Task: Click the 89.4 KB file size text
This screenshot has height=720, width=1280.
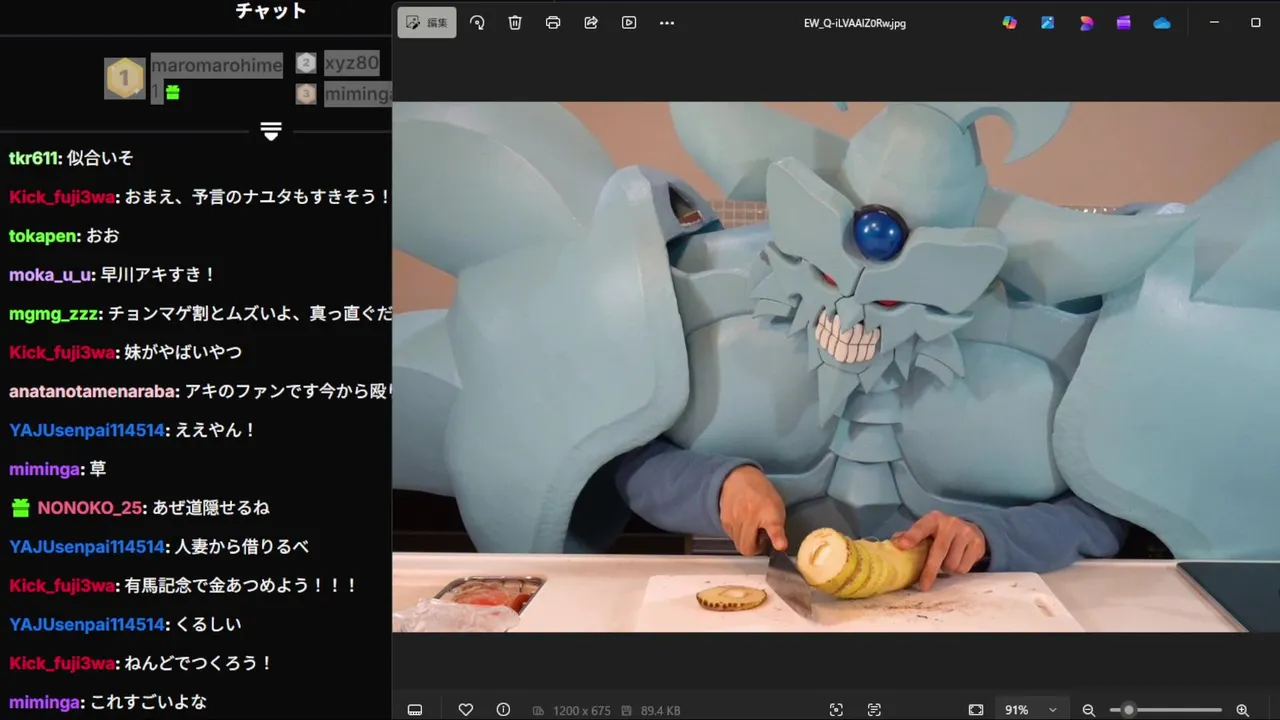Action: point(660,710)
